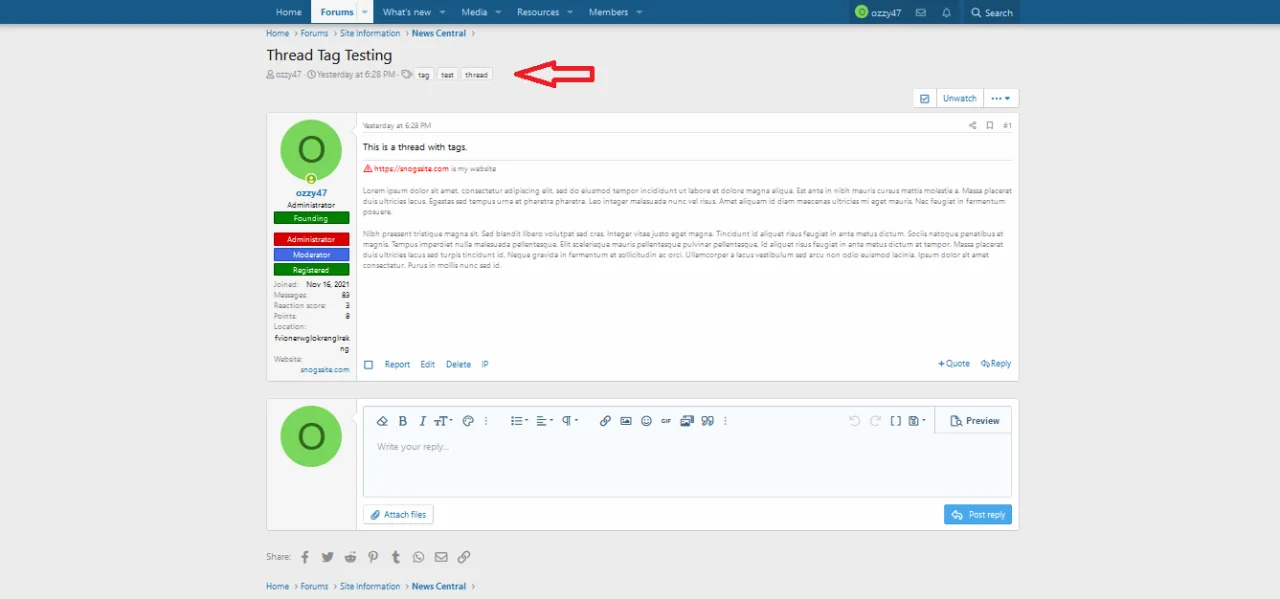
Task: Insert a link using the chain icon
Action: click(605, 421)
